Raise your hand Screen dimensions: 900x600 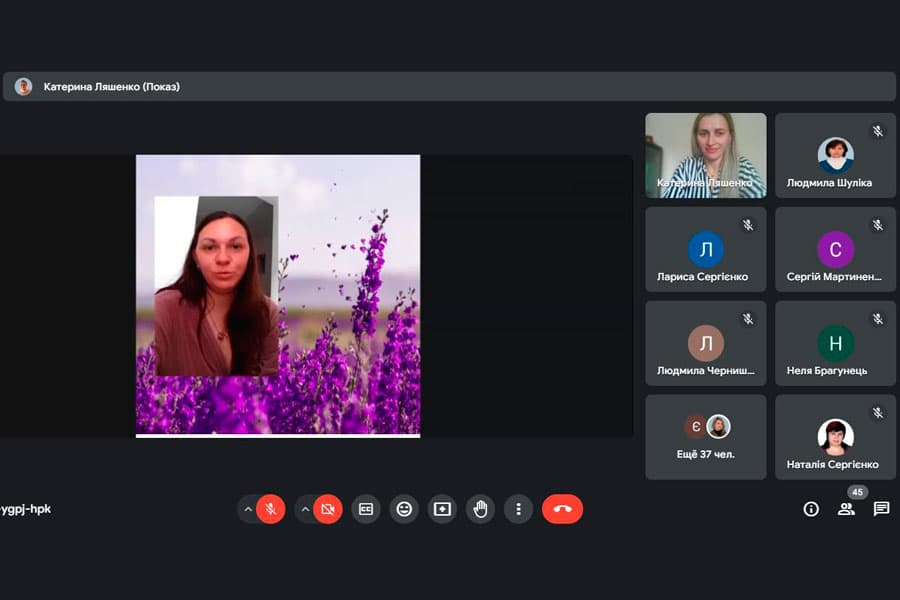pyautogui.click(x=480, y=509)
